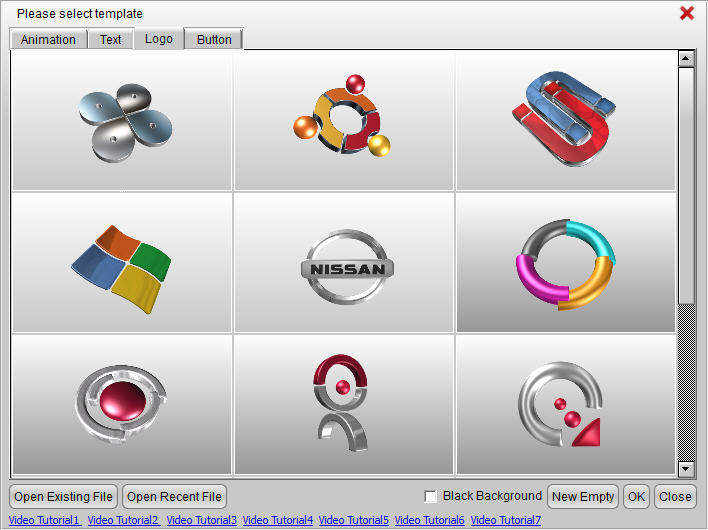Click the Open Recent File button
The height and width of the screenshot is (530, 708).
pos(174,497)
